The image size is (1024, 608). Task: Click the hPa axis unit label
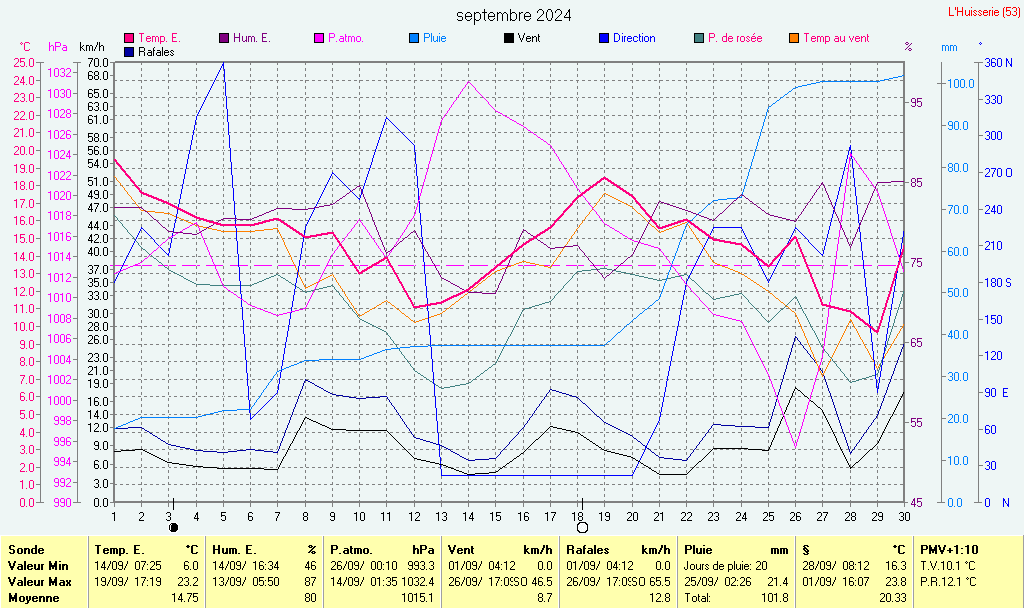coord(58,47)
